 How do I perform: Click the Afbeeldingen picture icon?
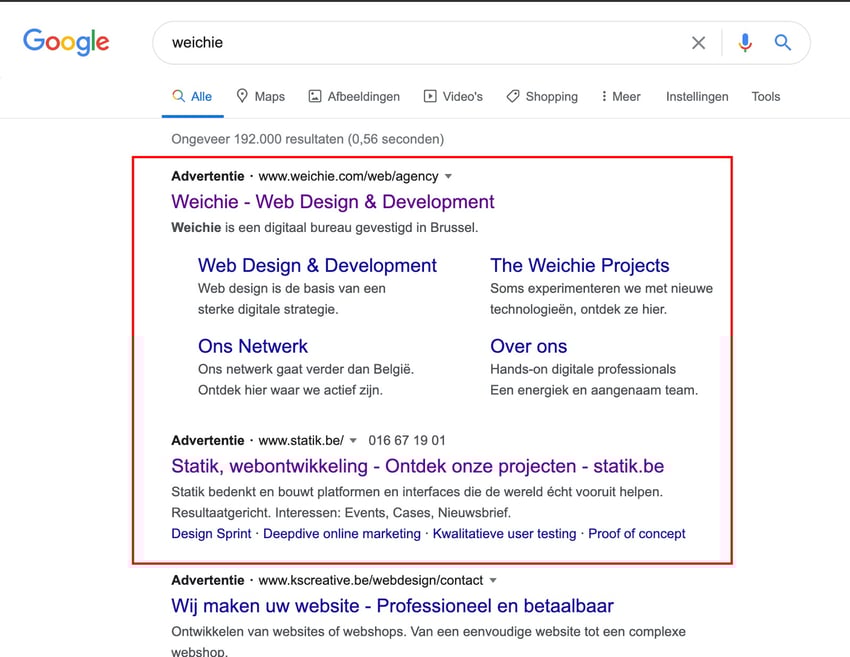click(x=314, y=96)
